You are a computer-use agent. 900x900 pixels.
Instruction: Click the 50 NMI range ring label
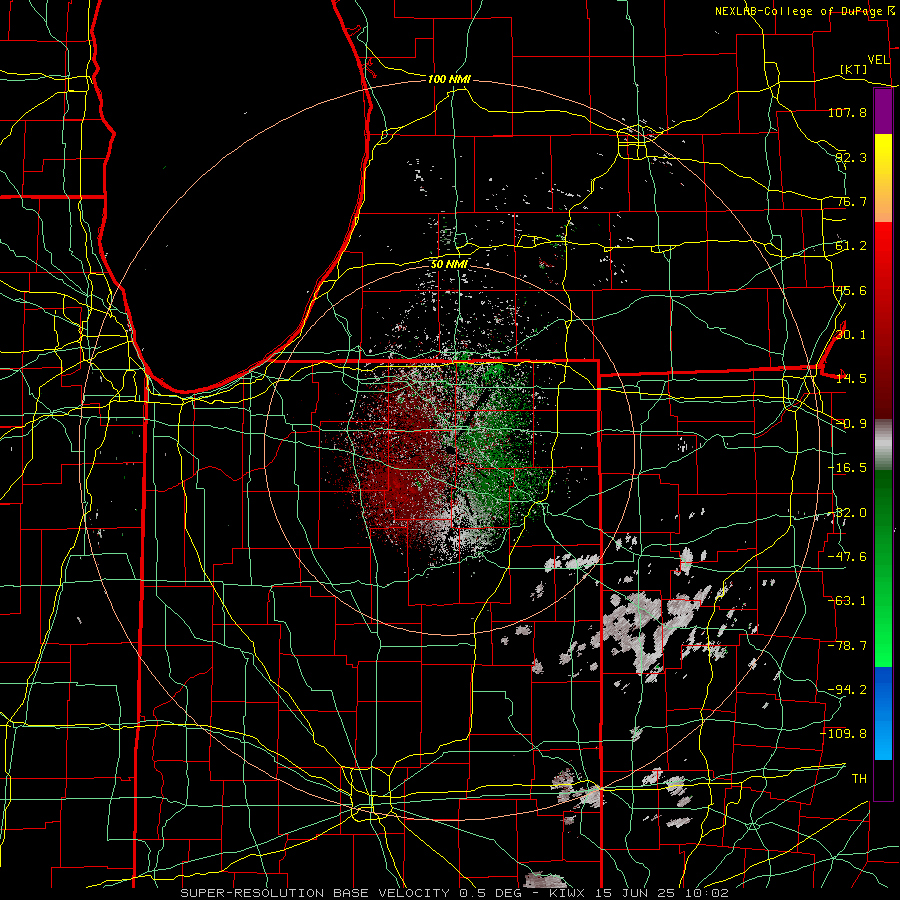[x=449, y=265]
